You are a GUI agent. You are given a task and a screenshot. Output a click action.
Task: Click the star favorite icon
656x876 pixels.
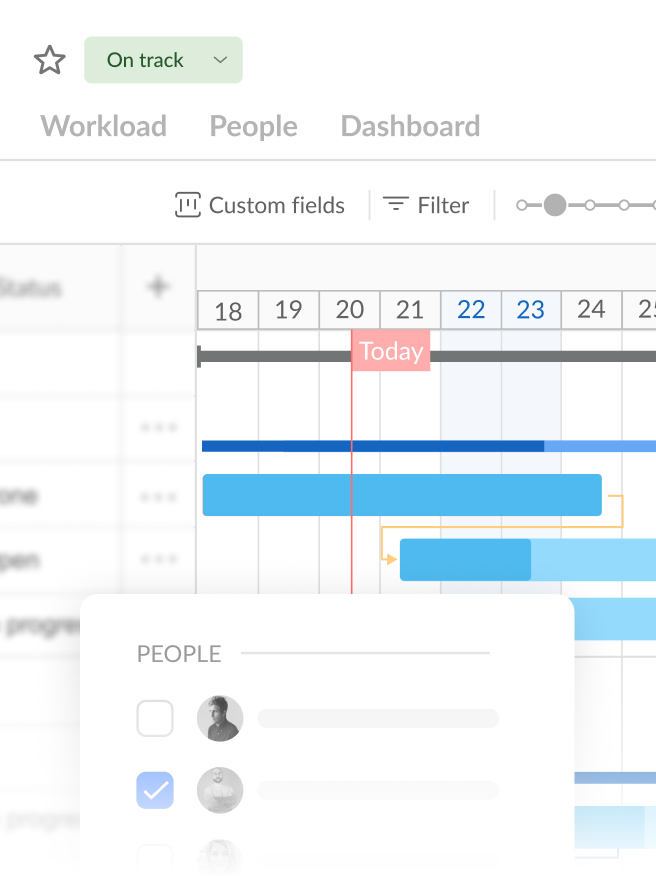[49, 61]
